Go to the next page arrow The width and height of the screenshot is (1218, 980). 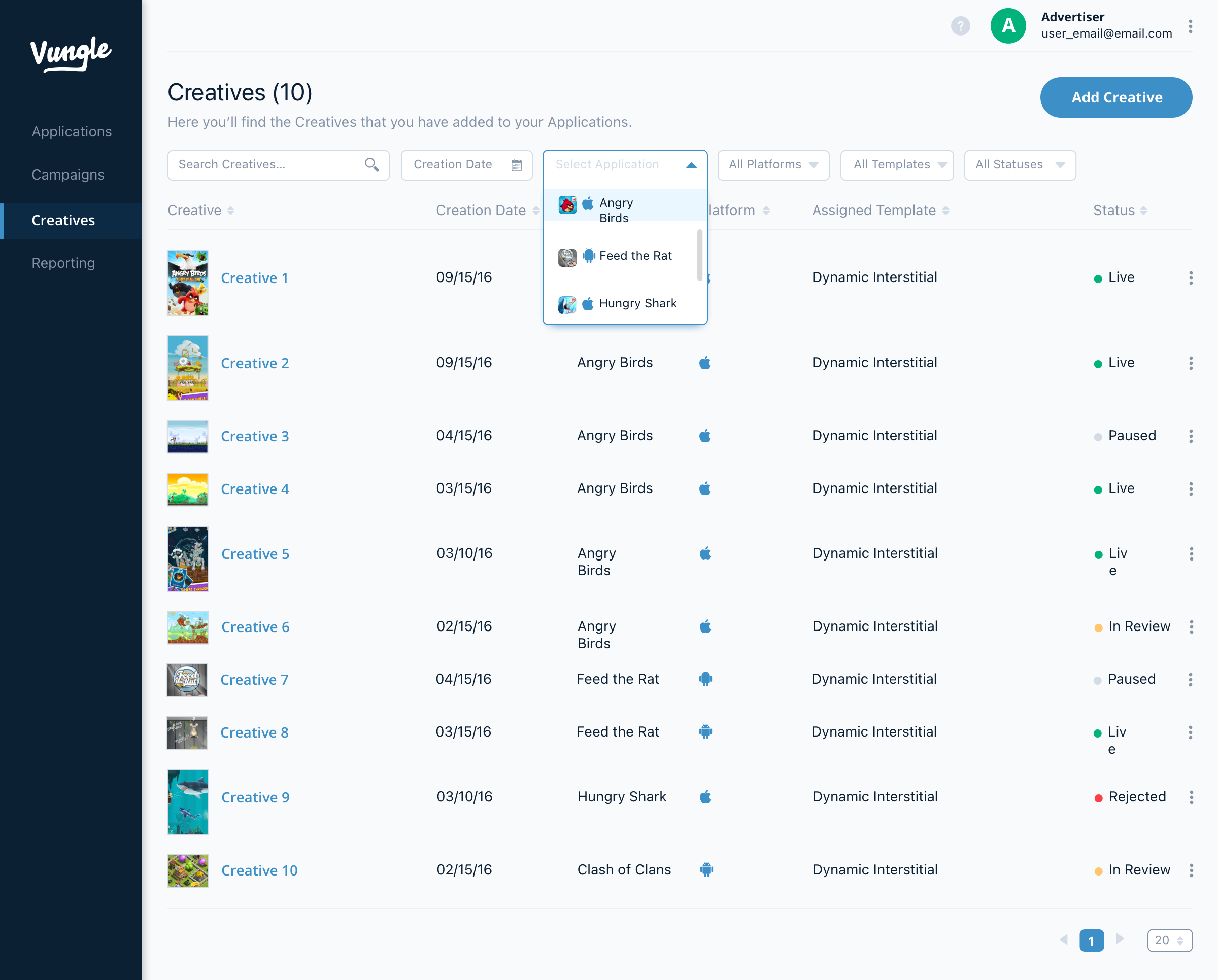(1120, 939)
